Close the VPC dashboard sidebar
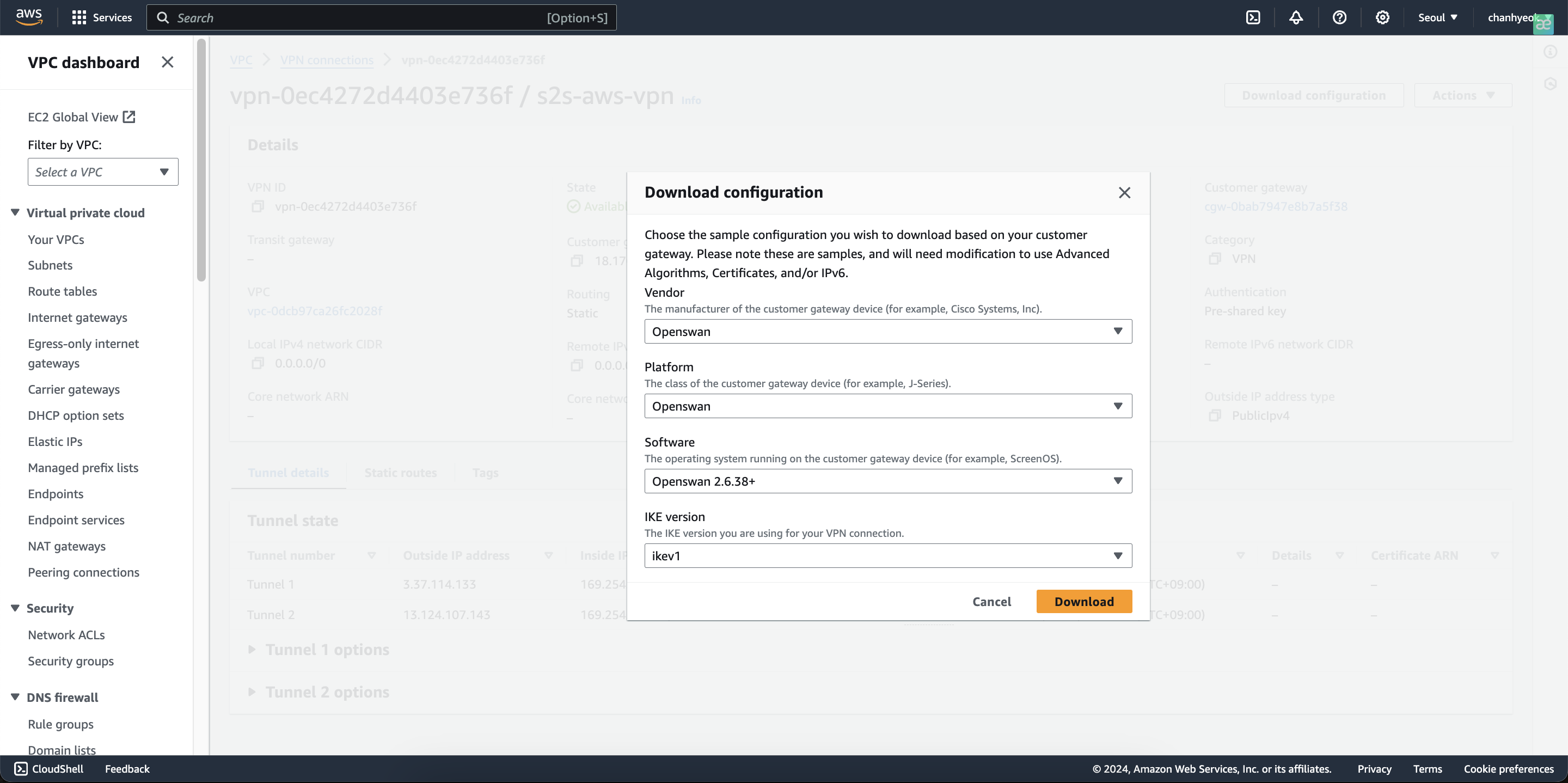This screenshot has width=1568, height=783. click(x=167, y=62)
